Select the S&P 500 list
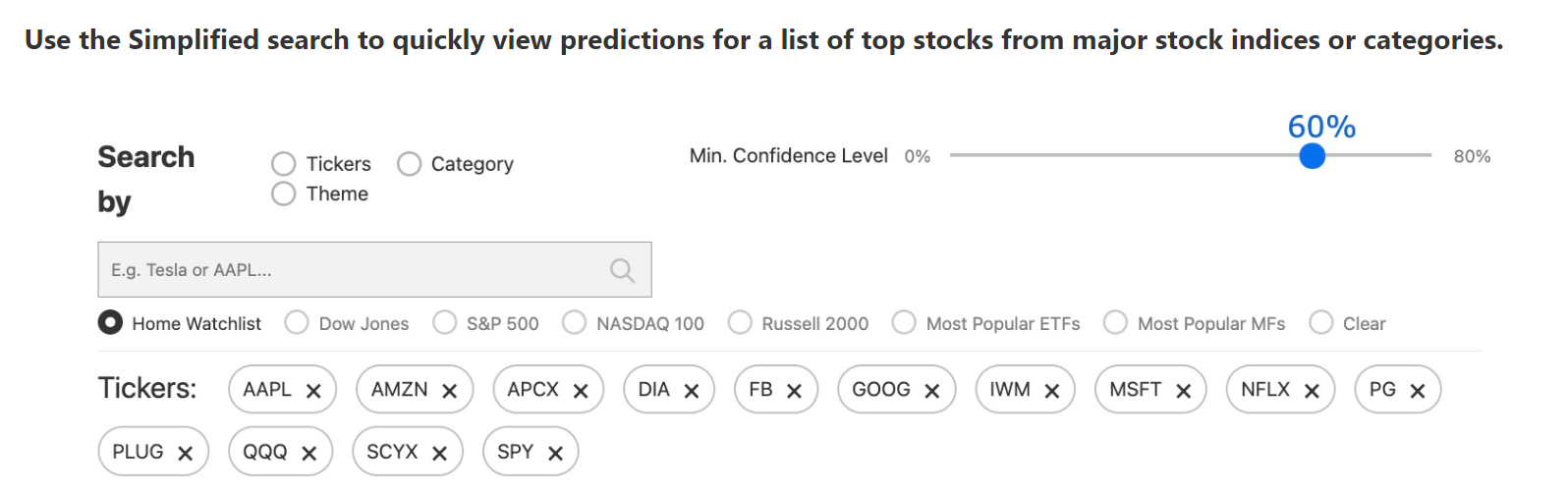The image size is (1568, 496). click(x=445, y=323)
